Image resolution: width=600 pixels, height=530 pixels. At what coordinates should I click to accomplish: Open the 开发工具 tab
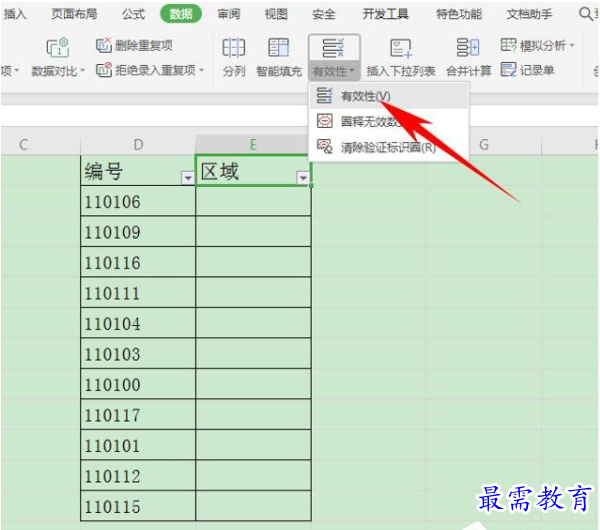(385, 14)
